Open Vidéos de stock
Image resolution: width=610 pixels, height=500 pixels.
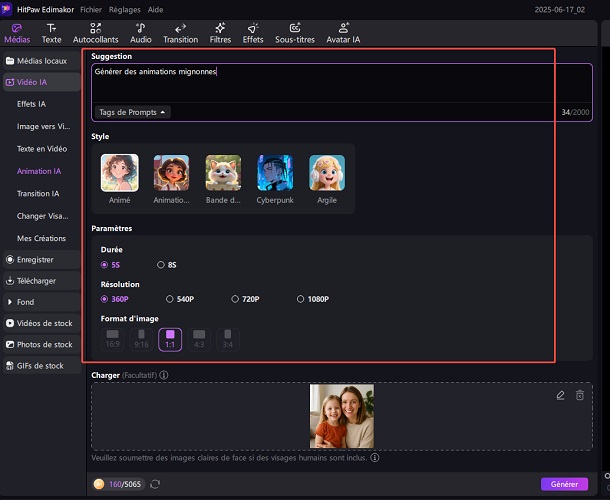(x=42, y=323)
